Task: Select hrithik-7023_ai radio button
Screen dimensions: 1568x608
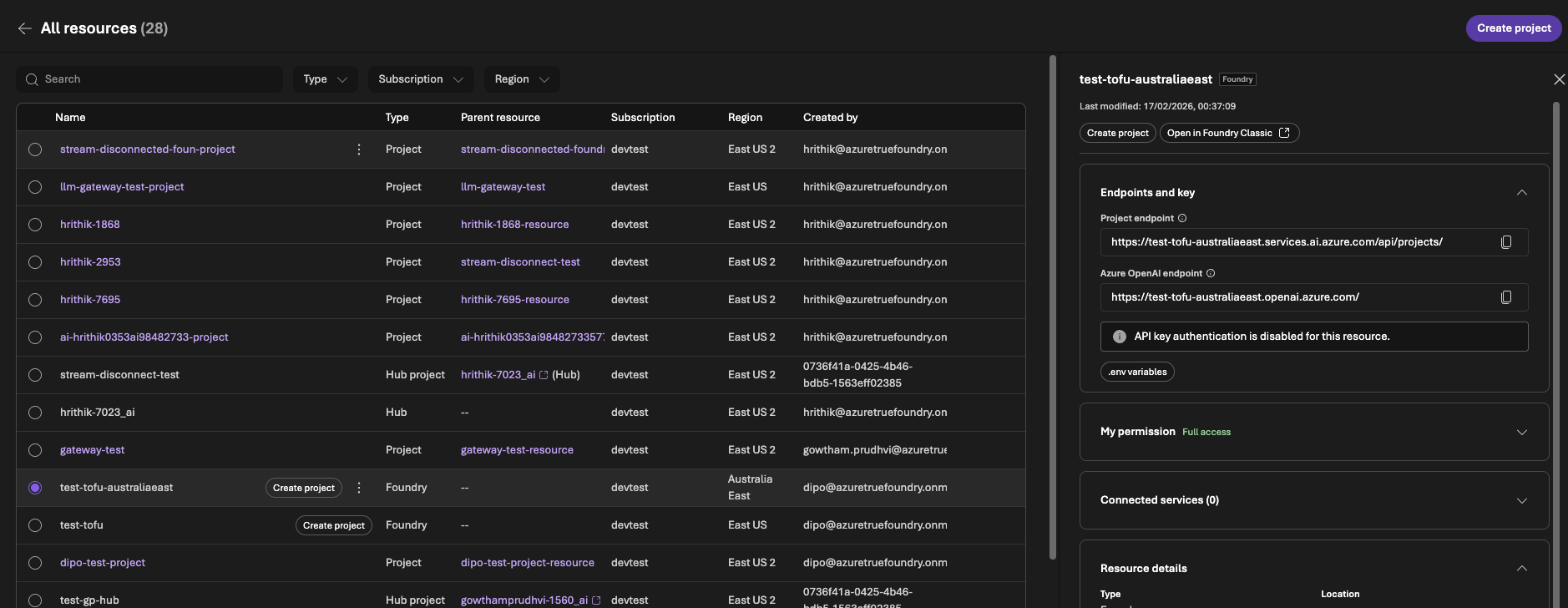Action: coord(35,413)
